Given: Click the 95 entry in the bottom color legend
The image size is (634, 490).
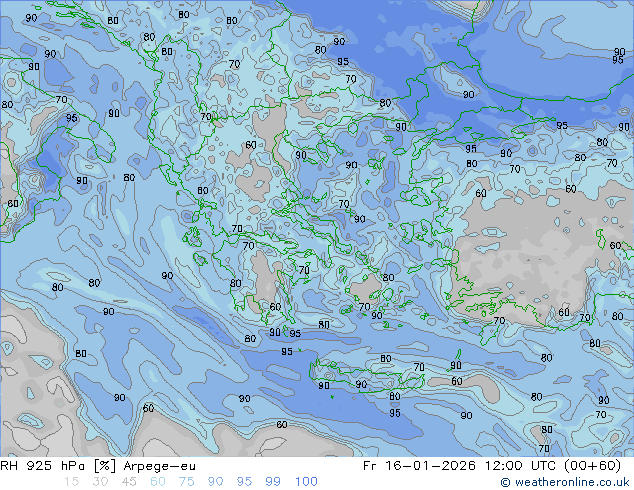Looking at the screenshot, I should [244, 482].
